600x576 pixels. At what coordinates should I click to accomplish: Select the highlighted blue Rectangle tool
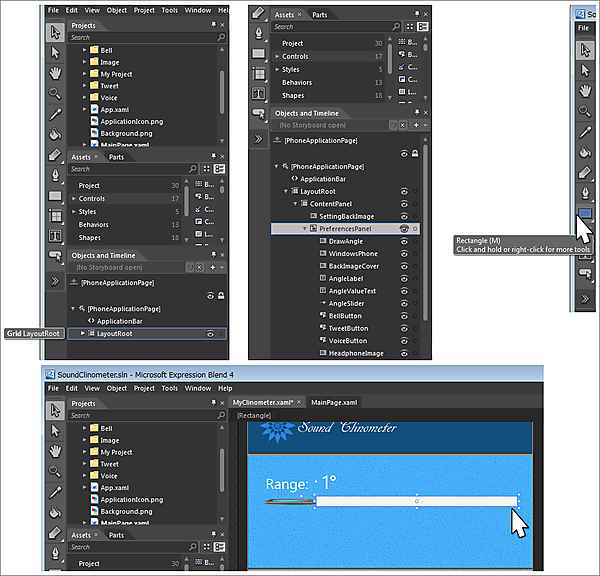tap(585, 215)
